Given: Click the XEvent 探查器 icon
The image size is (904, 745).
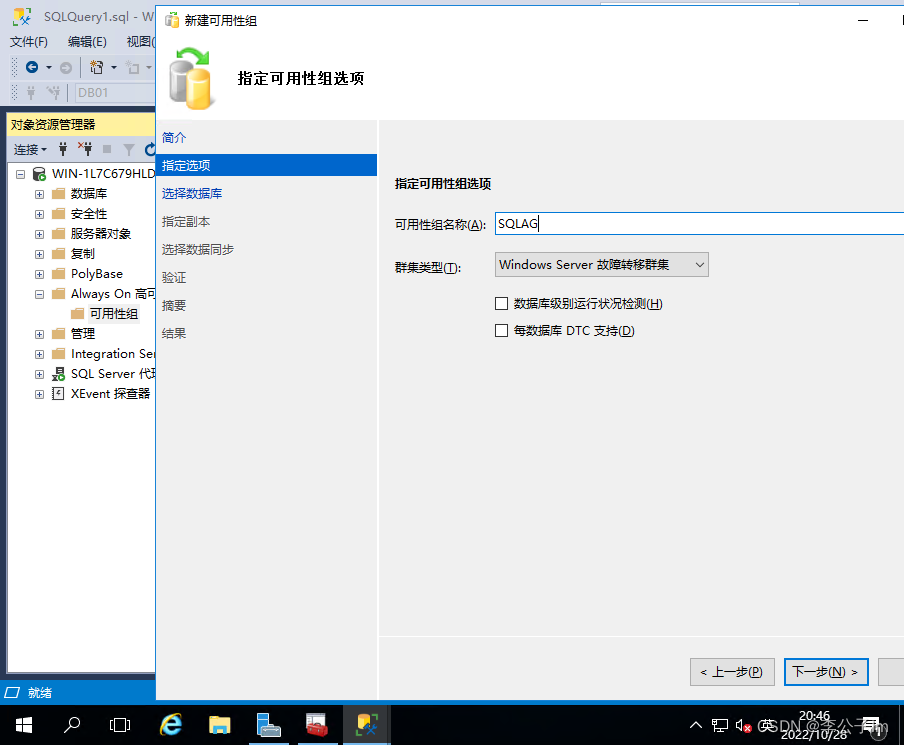Looking at the screenshot, I should (58, 394).
